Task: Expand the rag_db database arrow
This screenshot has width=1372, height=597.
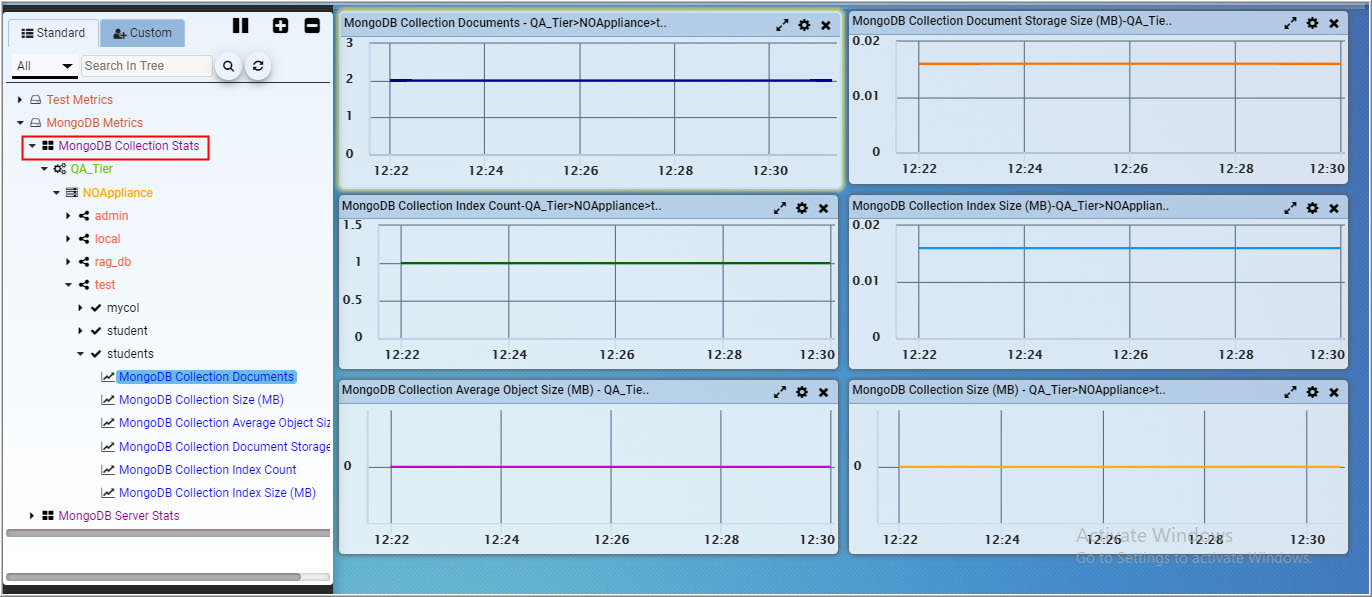Action: point(68,262)
